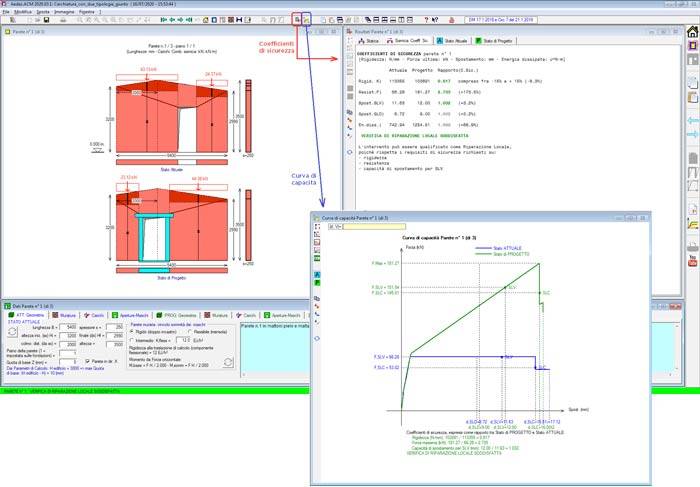Click lunghezza B input field

point(68,327)
